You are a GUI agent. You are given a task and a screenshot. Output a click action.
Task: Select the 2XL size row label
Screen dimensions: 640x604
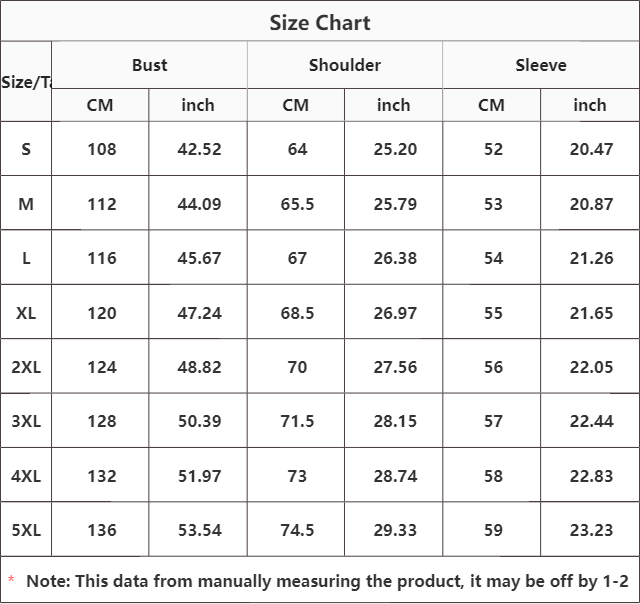pyautogui.click(x=26, y=367)
